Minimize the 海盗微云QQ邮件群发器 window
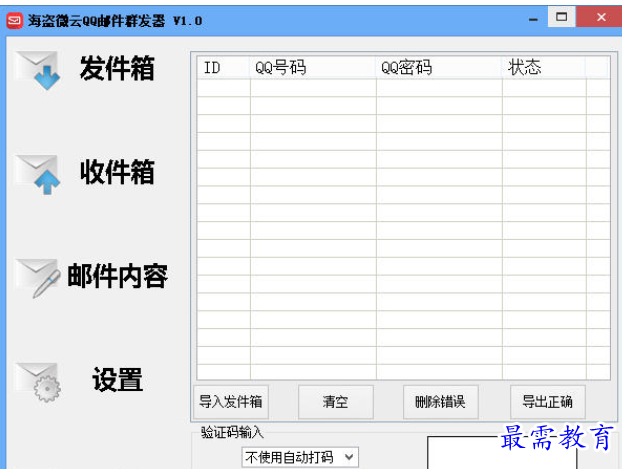 534,19
